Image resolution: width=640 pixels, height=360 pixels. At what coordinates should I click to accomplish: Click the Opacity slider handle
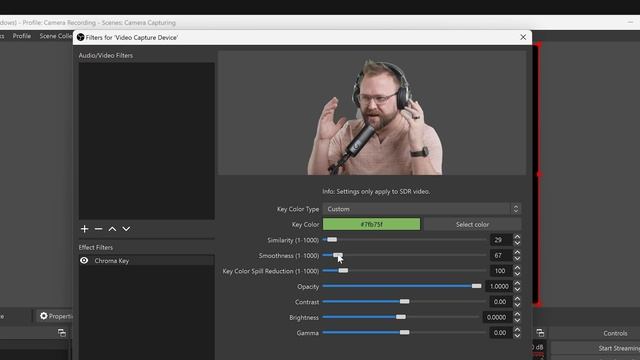[x=476, y=286]
